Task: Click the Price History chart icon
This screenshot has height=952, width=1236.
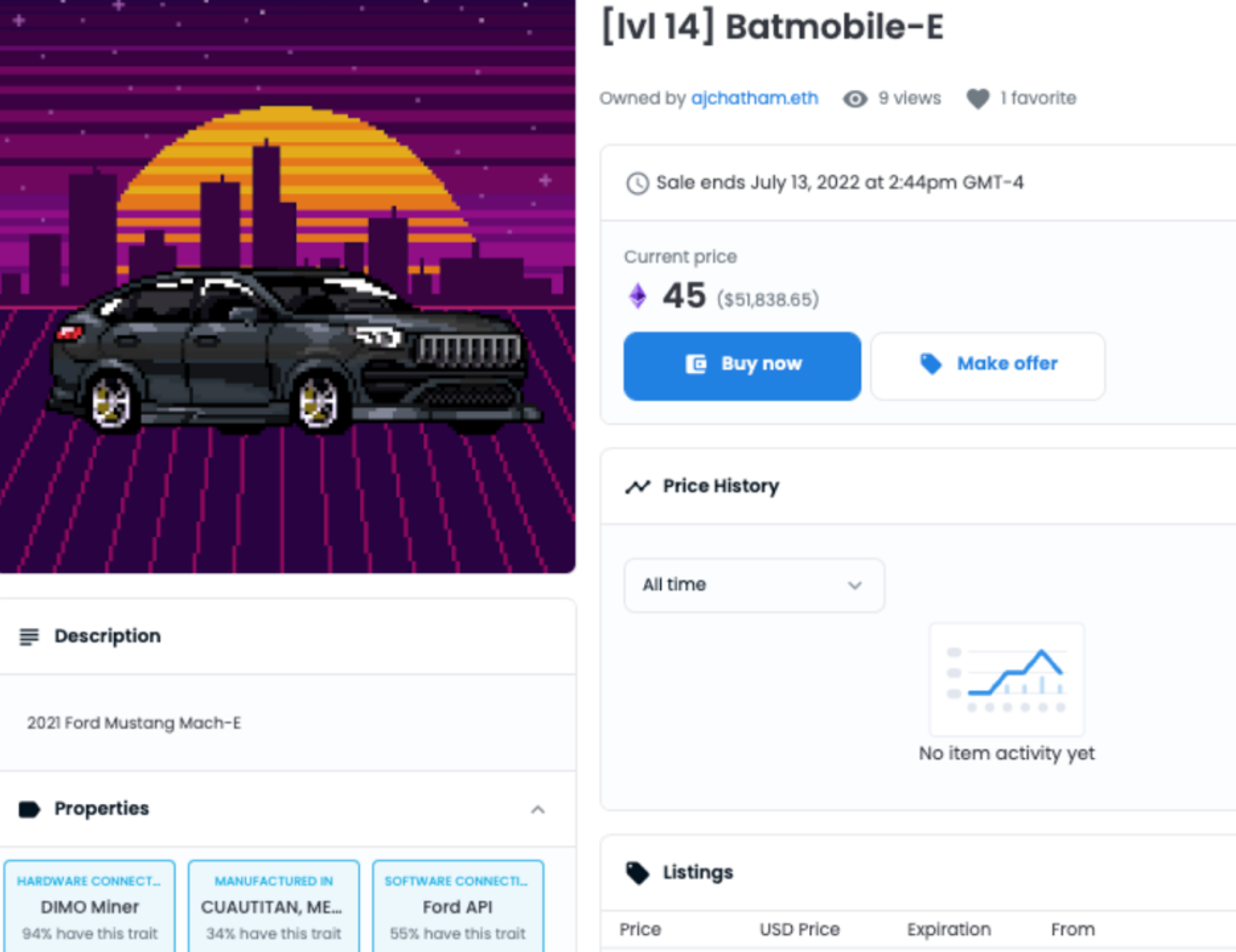Action: (638, 485)
